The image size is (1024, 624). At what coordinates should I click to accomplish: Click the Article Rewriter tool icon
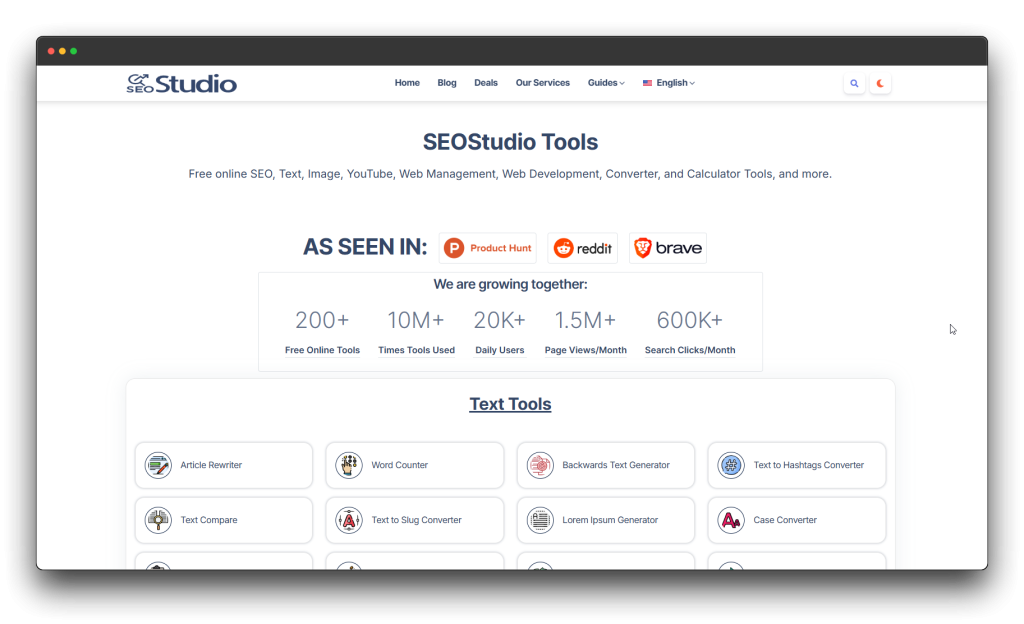158,465
